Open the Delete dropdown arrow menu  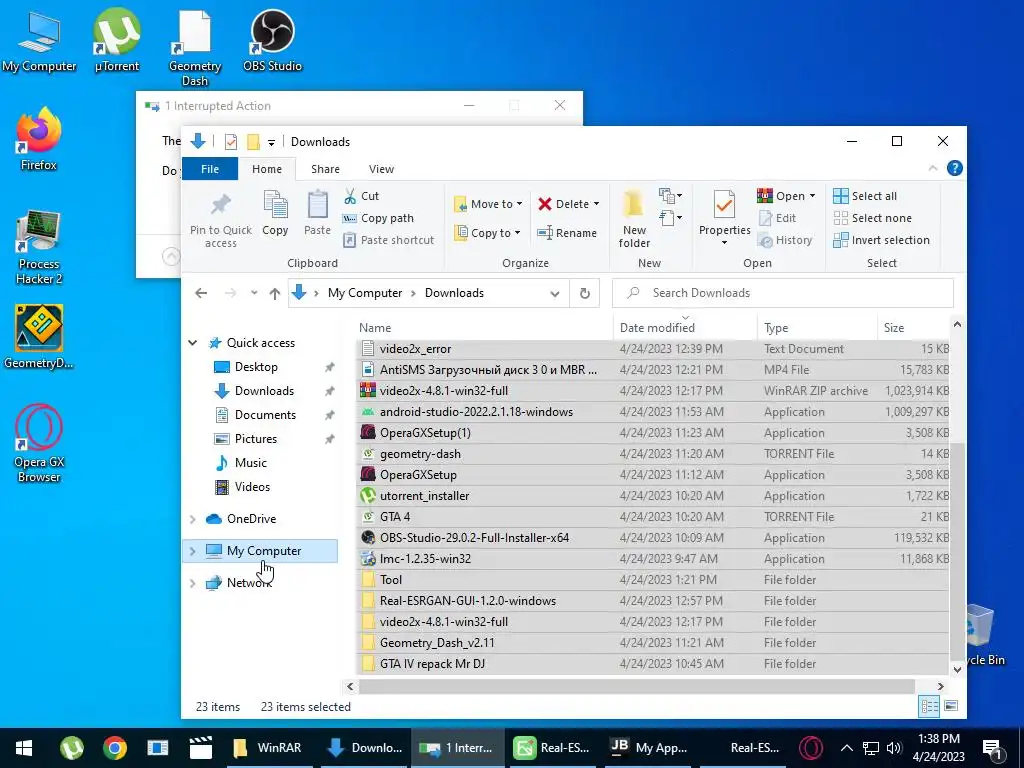pyautogui.click(x=596, y=204)
